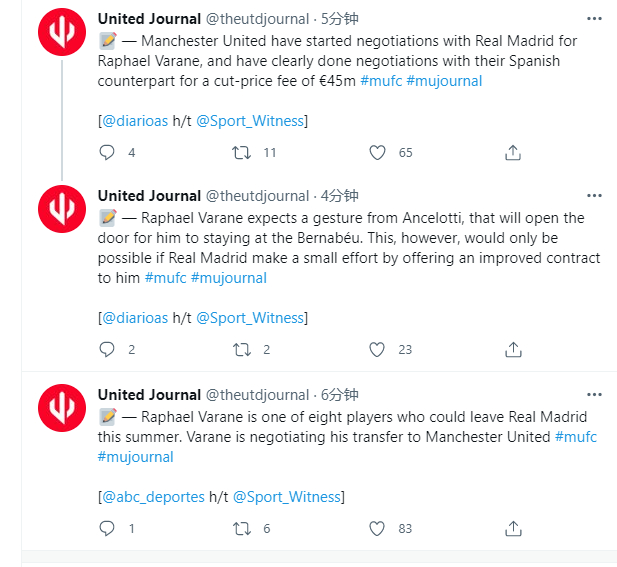Like the tweet with 65 likes
Image resolution: width=617 pixels, height=567 pixels.
click(377, 153)
